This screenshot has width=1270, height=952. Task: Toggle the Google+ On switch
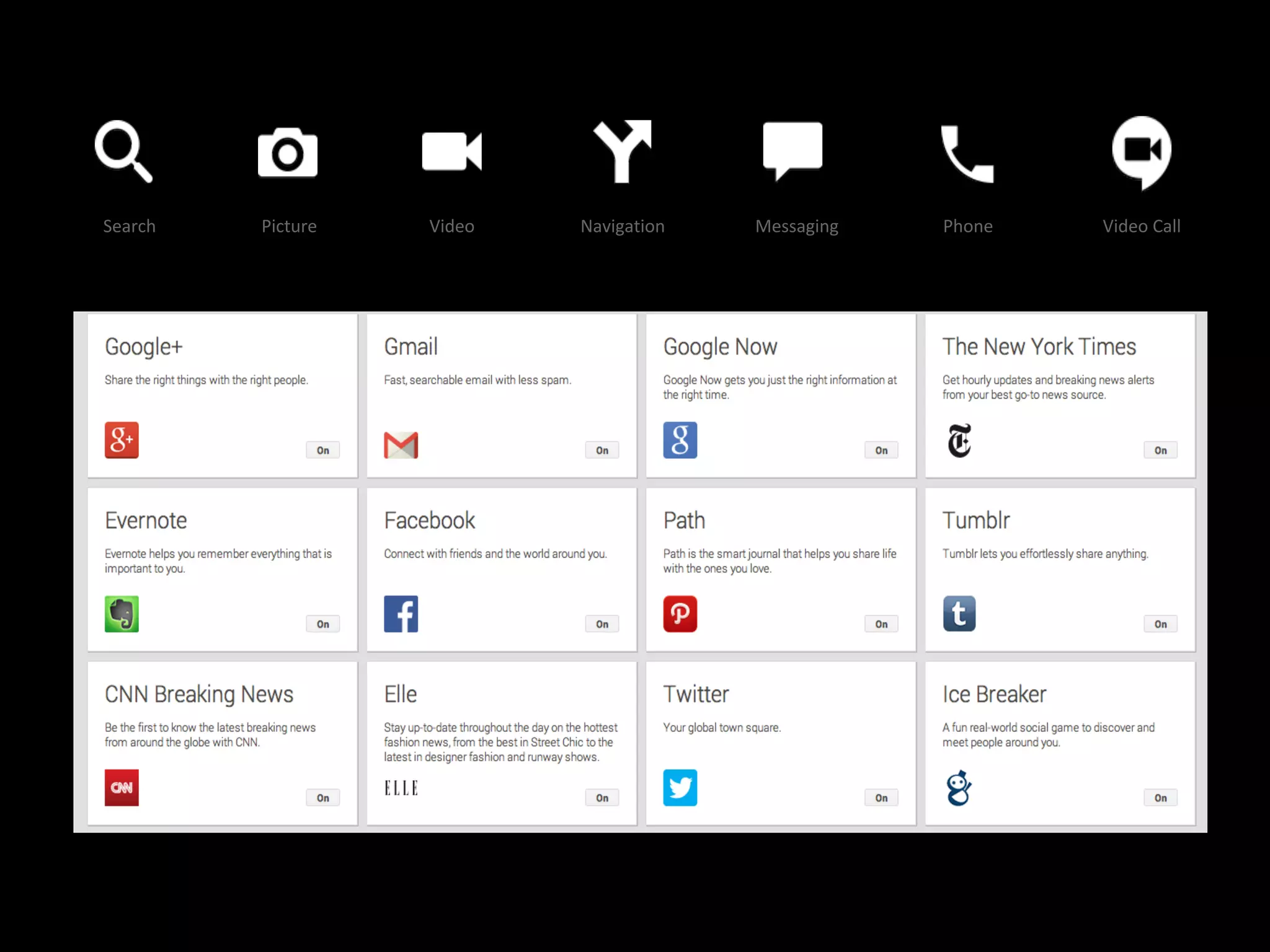pos(322,450)
